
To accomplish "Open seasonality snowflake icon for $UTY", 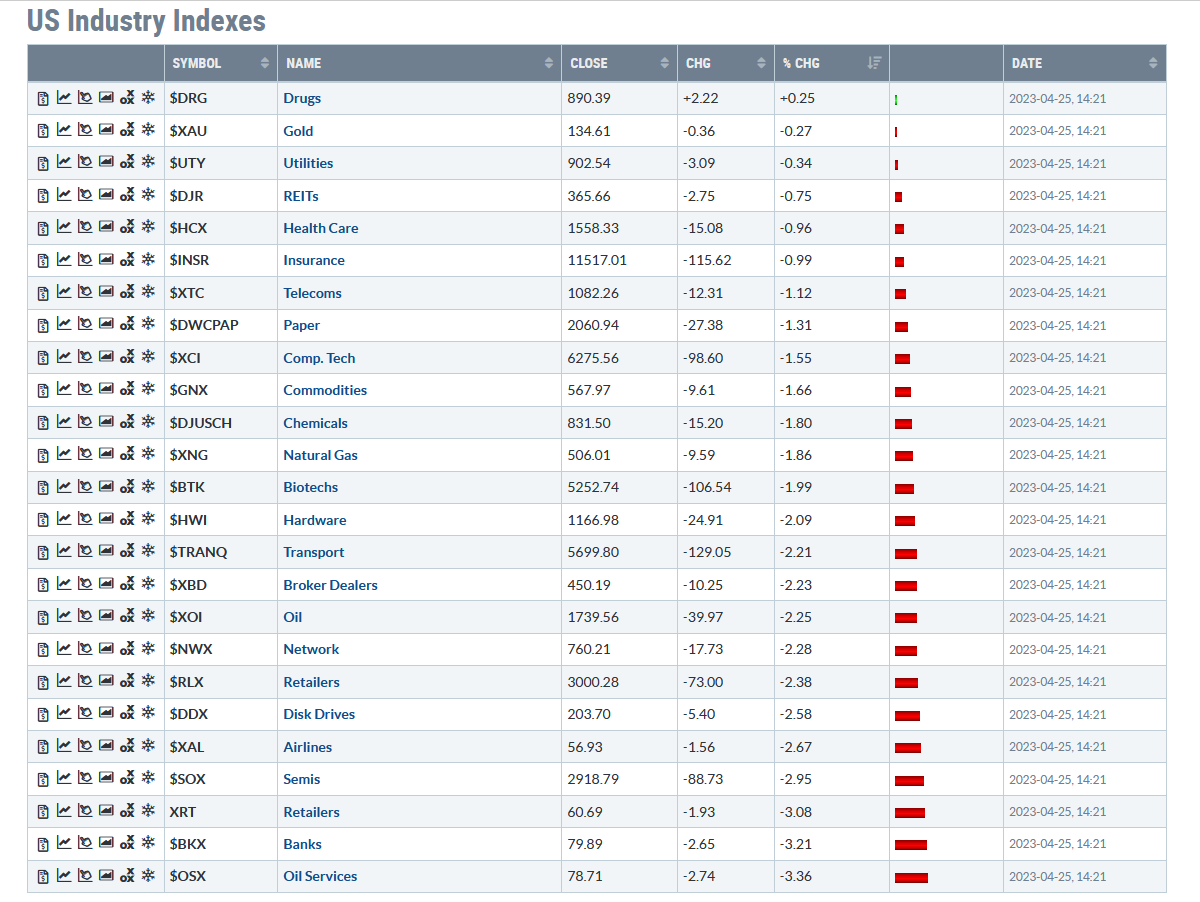I will coord(148,163).
